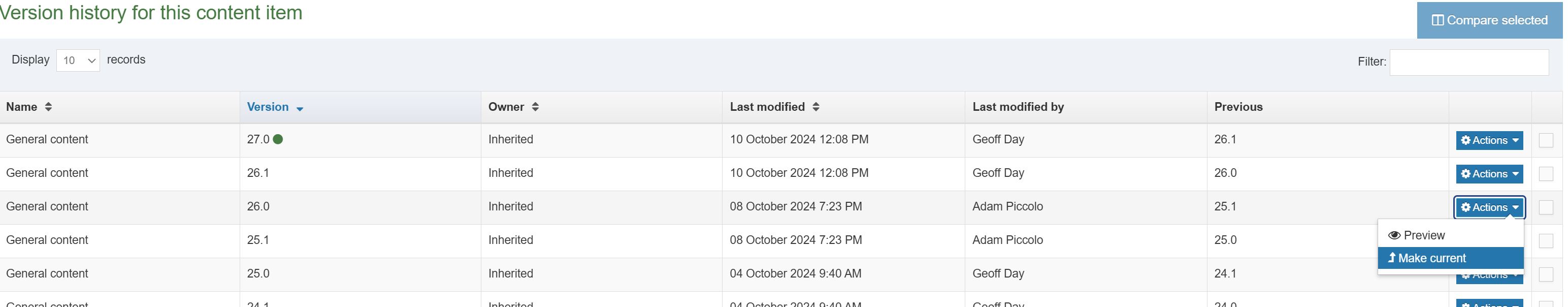1568x307 pixels.
Task: Sort table by Name column arrows
Action: coord(48,107)
